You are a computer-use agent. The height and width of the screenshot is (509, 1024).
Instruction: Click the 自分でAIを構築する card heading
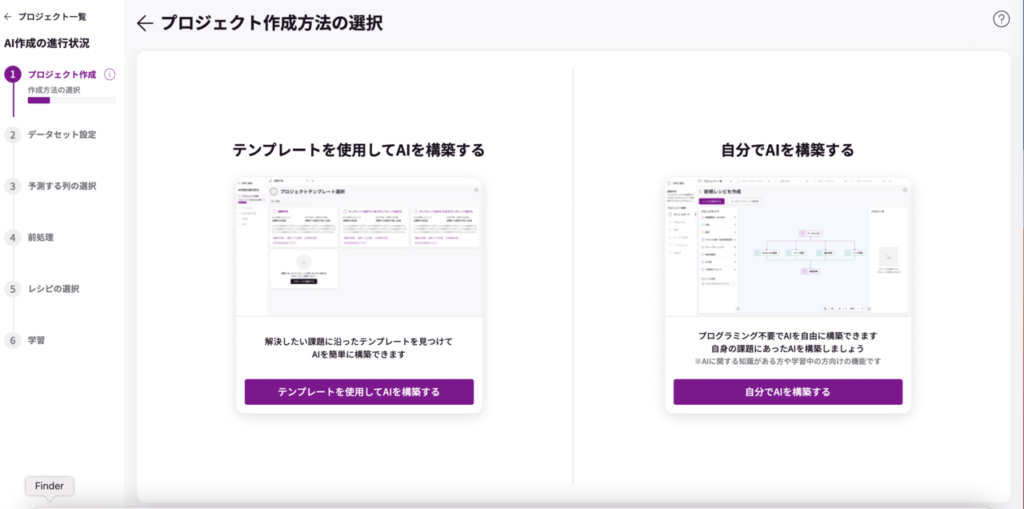pyautogui.click(x=788, y=150)
